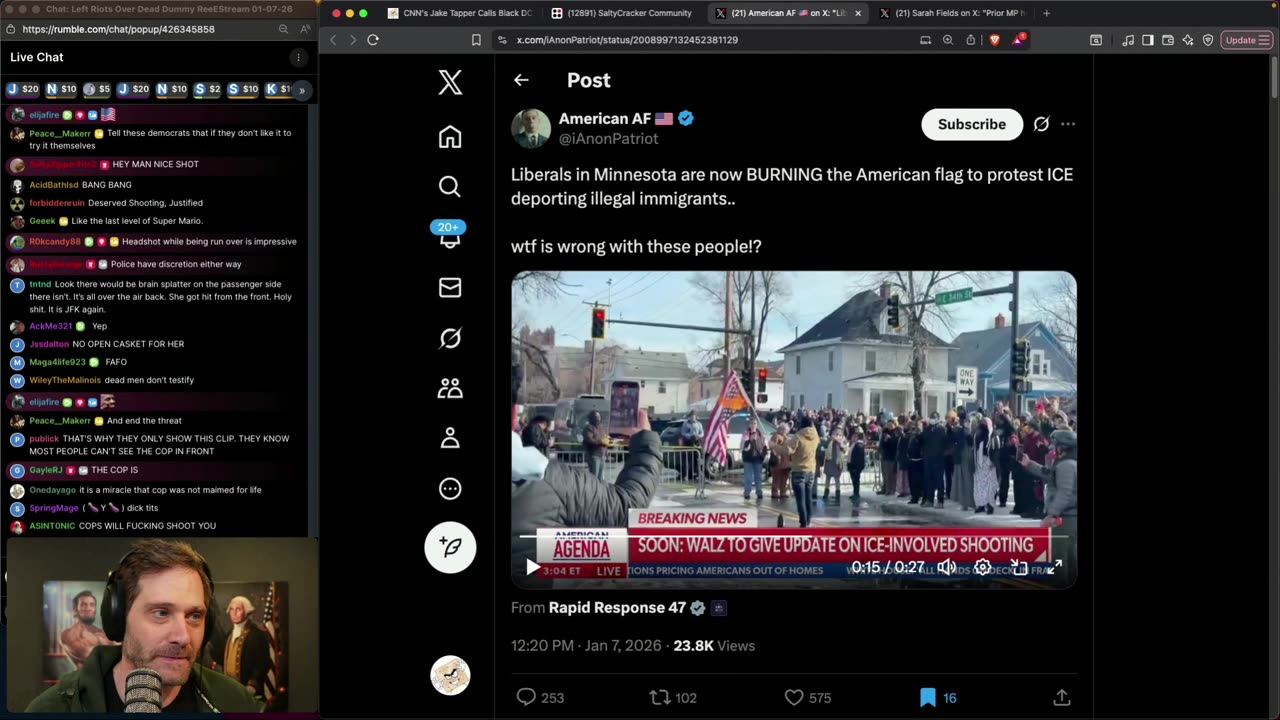The image size is (1280, 720).
Task: Open post options three-dot menu
Action: 1068,124
